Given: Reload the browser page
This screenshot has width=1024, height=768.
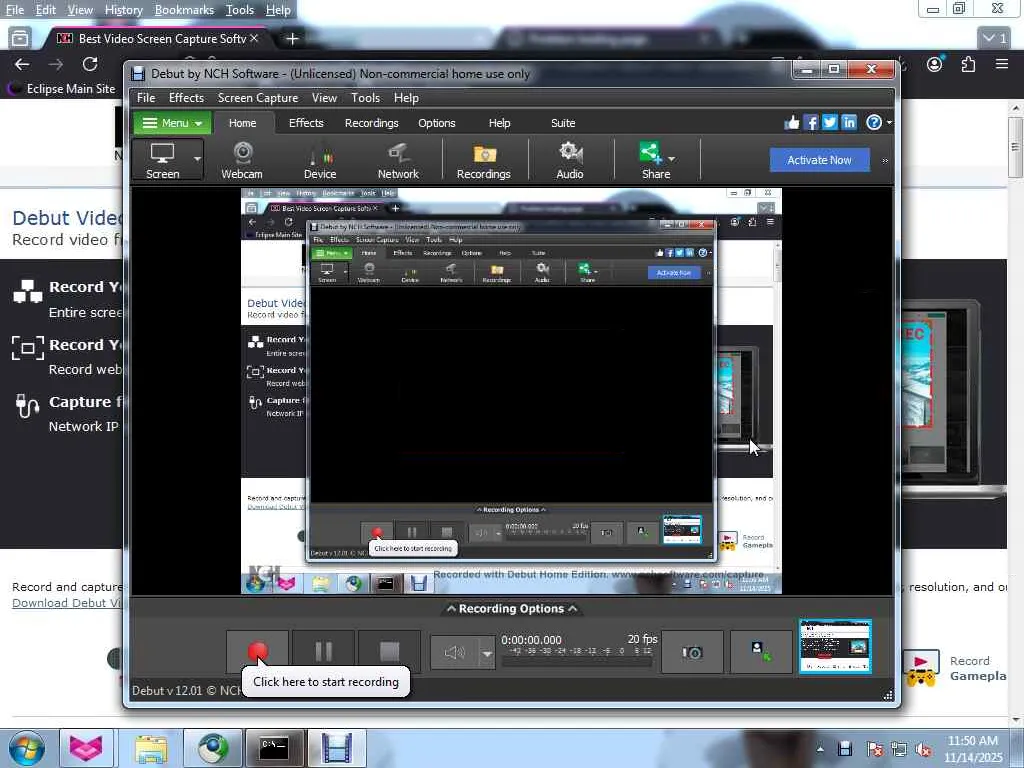Looking at the screenshot, I should [90, 64].
